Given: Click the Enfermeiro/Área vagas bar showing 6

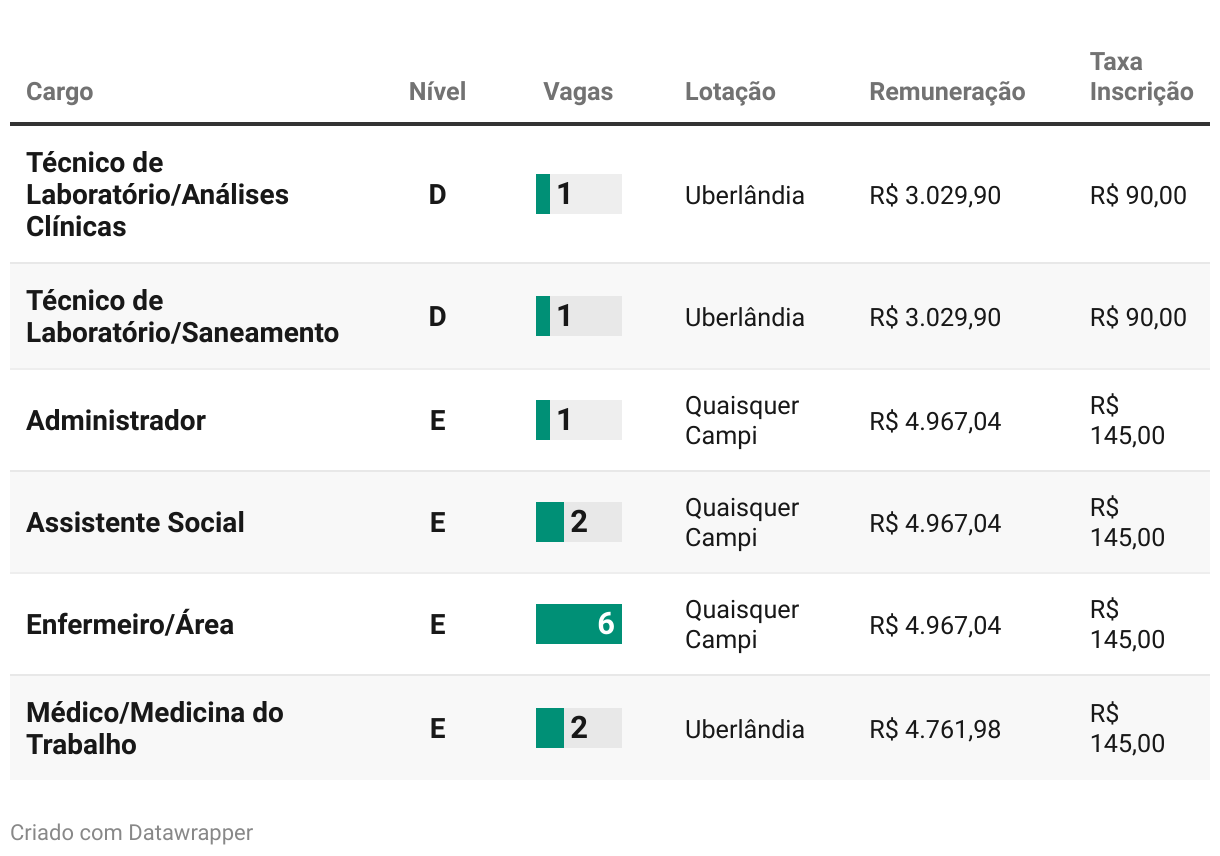Looking at the screenshot, I should tap(579, 624).
